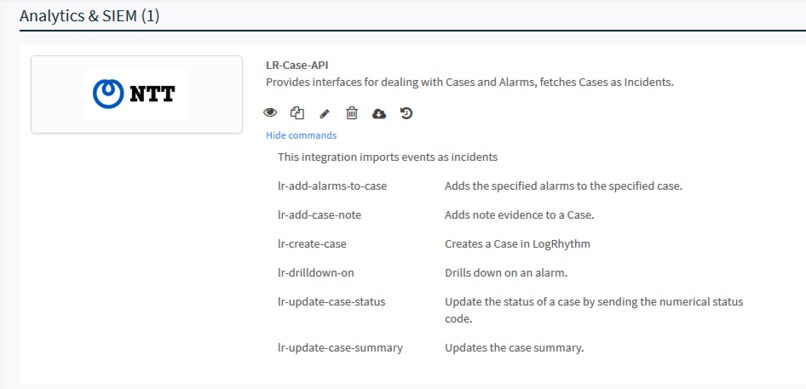Select the lr-update-case-status command
This screenshot has width=806, height=389.
[332, 302]
